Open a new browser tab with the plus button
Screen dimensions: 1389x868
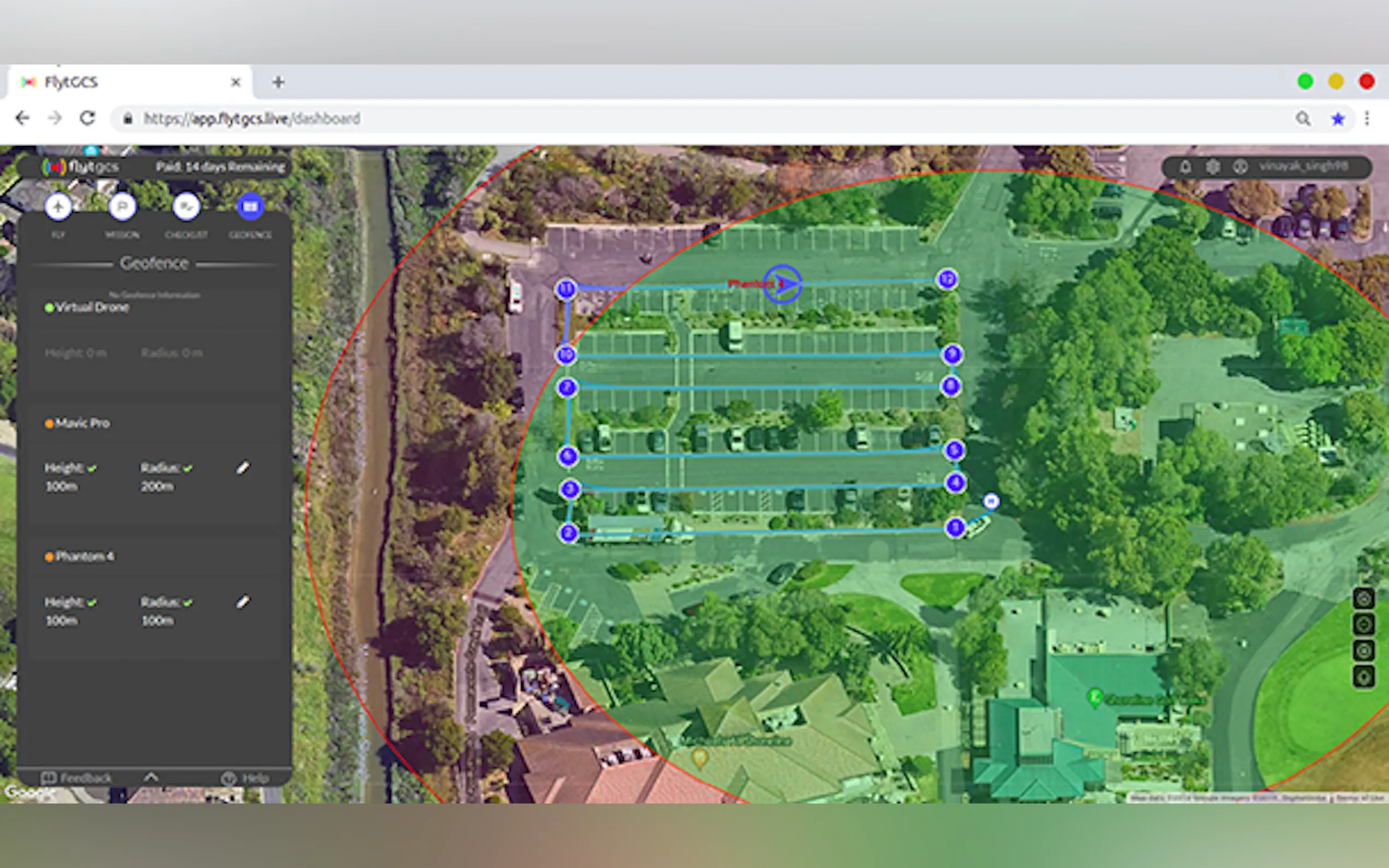click(278, 82)
